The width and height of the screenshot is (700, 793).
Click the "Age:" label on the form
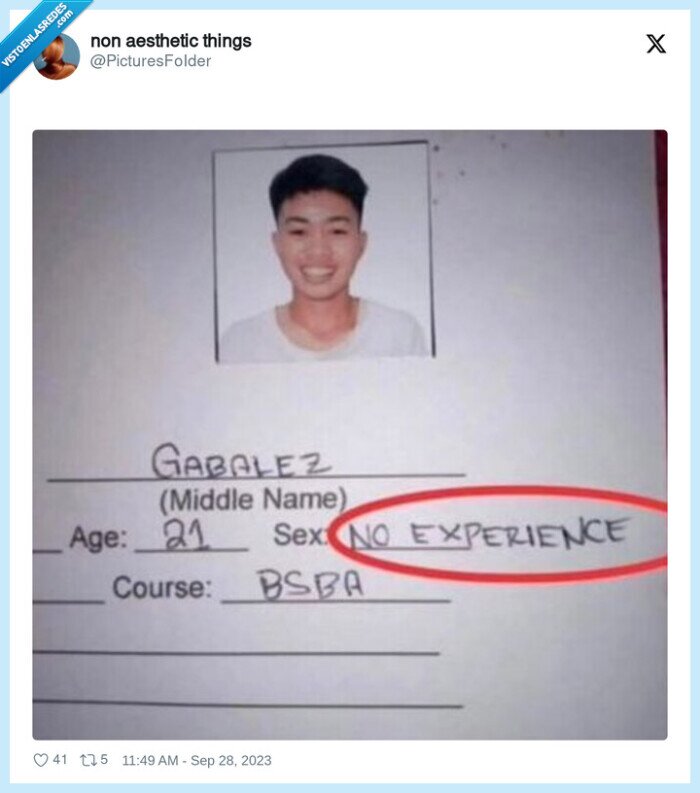[x=98, y=537]
